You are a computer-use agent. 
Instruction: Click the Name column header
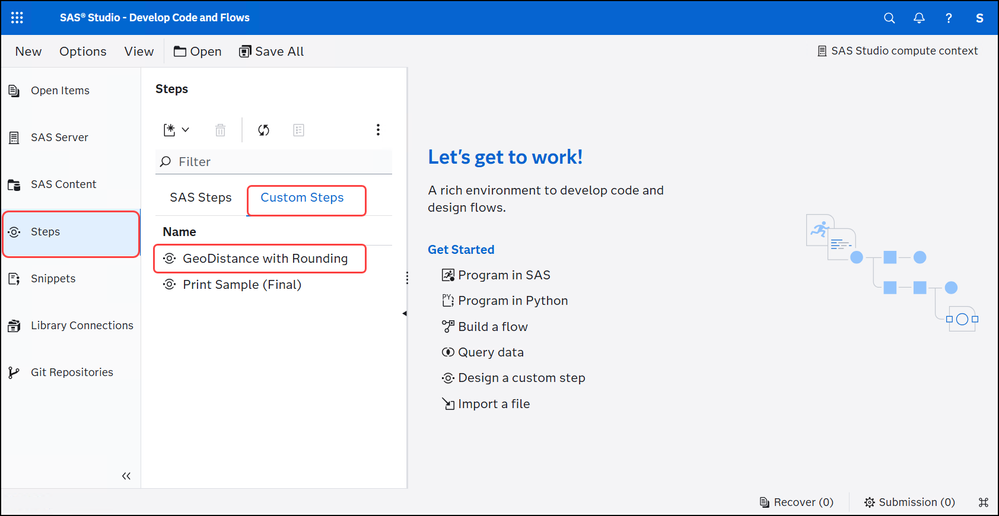tap(179, 232)
